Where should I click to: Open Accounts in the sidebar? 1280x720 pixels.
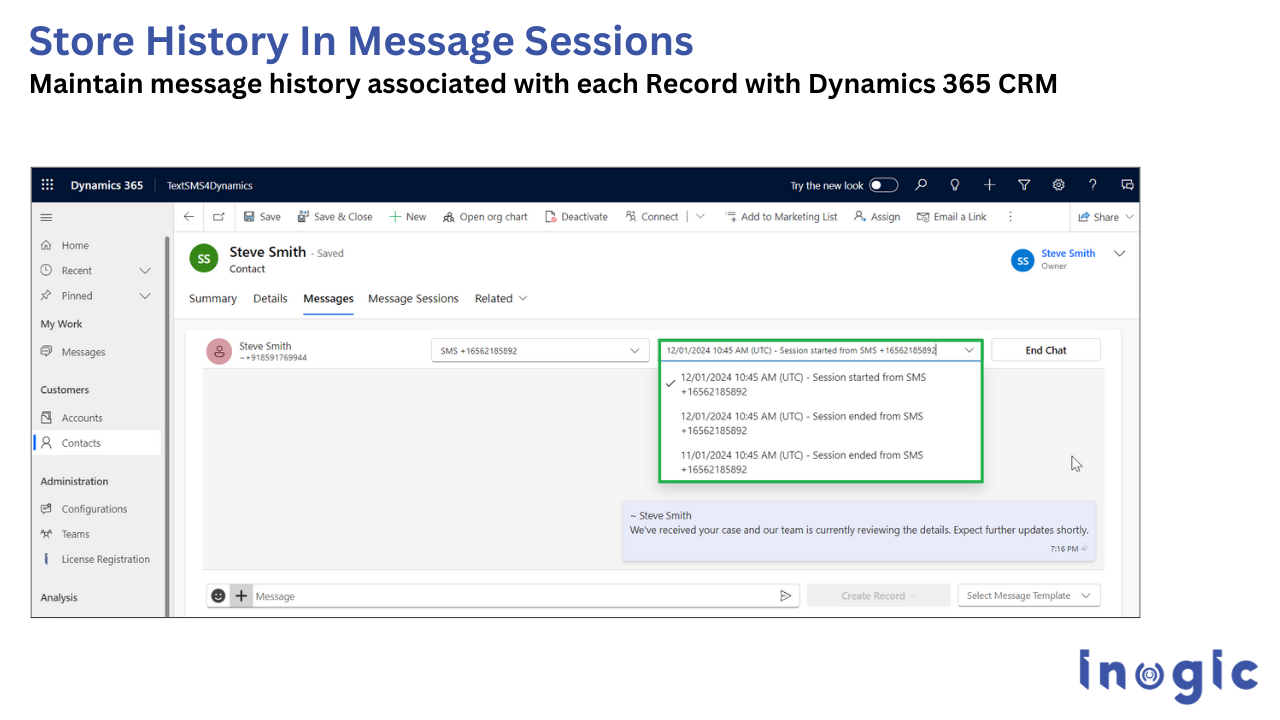[x=82, y=418]
